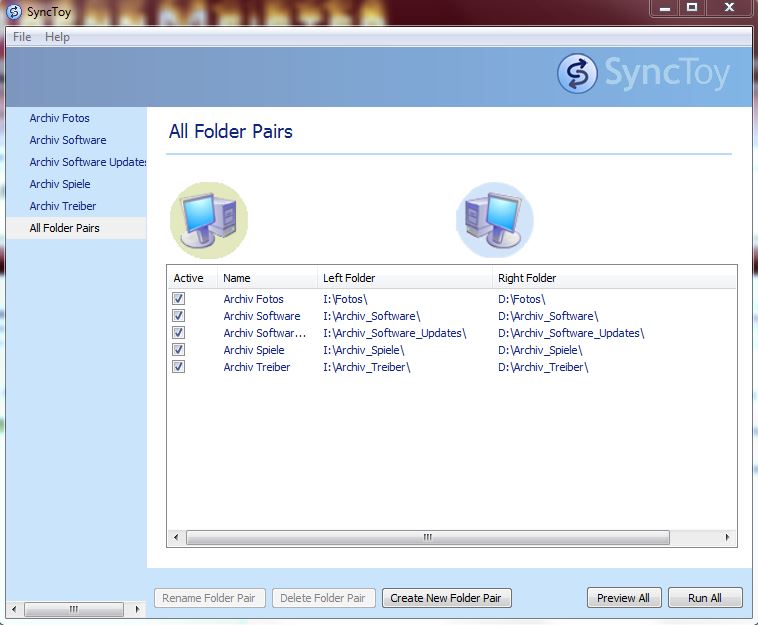Select Archiv Spiele in the sidebar
Screen dimensions: 758x625
click(60, 184)
